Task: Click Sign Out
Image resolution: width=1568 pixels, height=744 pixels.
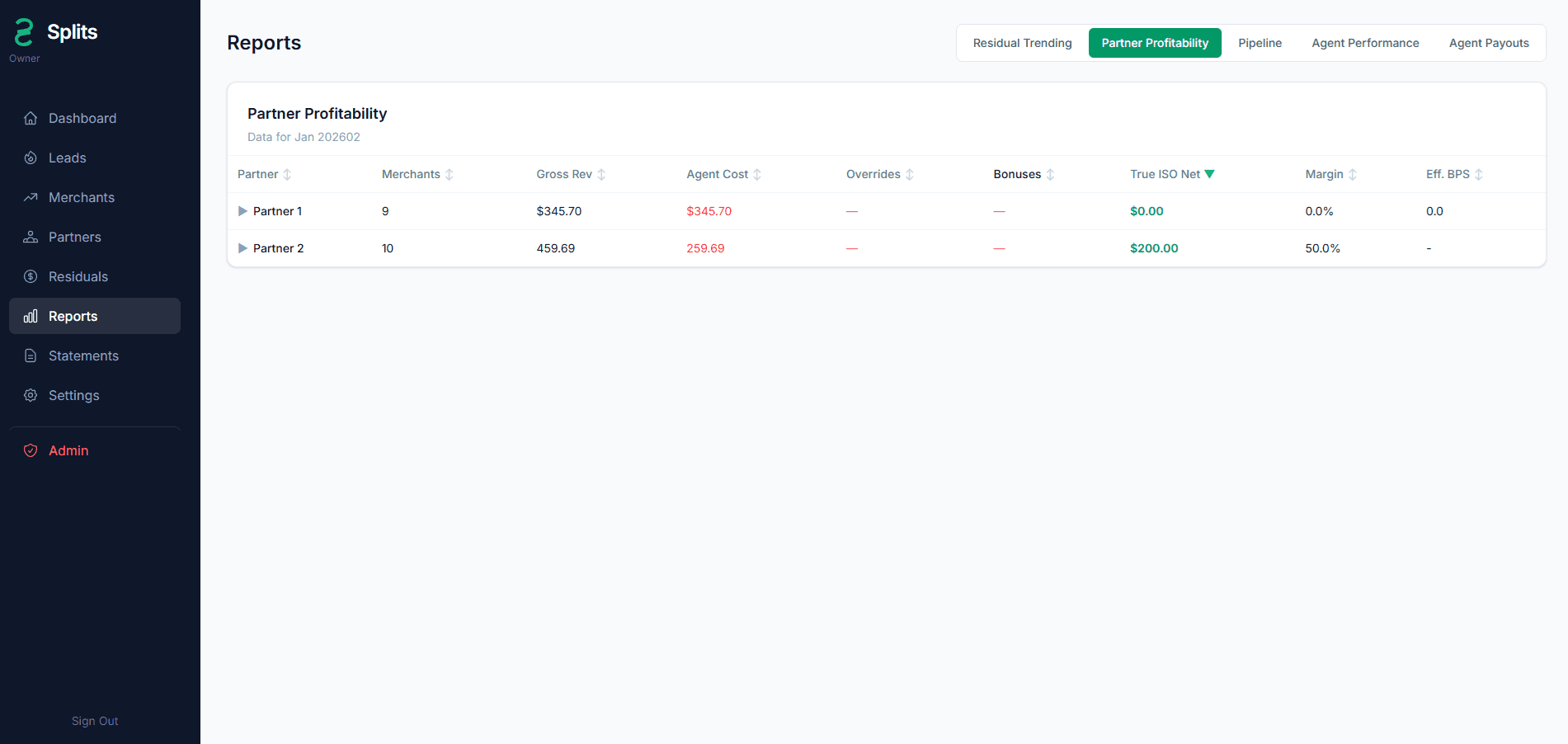Action: tap(95, 721)
